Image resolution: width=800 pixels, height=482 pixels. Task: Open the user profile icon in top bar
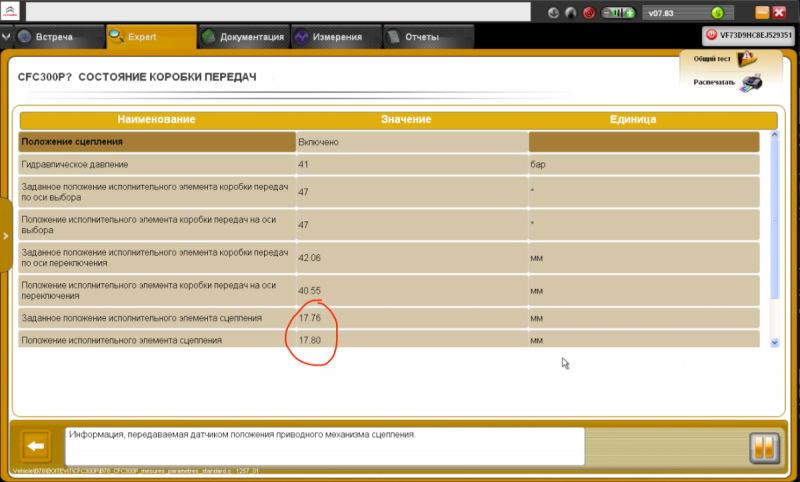(x=570, y=13)
